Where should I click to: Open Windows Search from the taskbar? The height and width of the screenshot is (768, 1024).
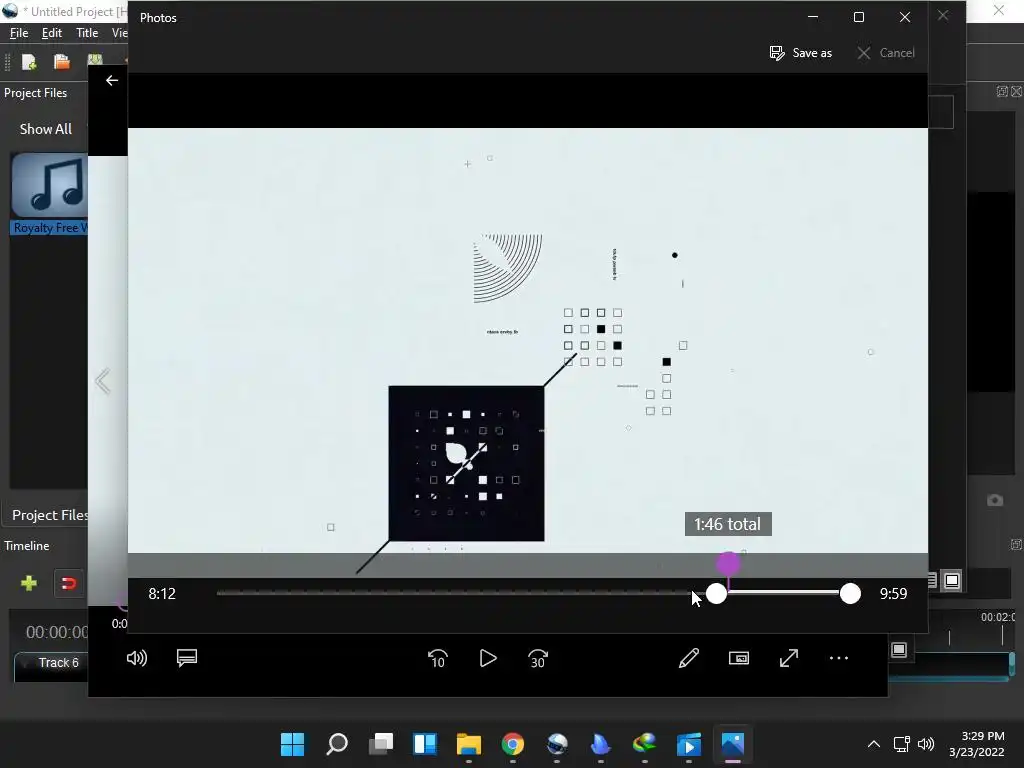[x=336, y=744]
